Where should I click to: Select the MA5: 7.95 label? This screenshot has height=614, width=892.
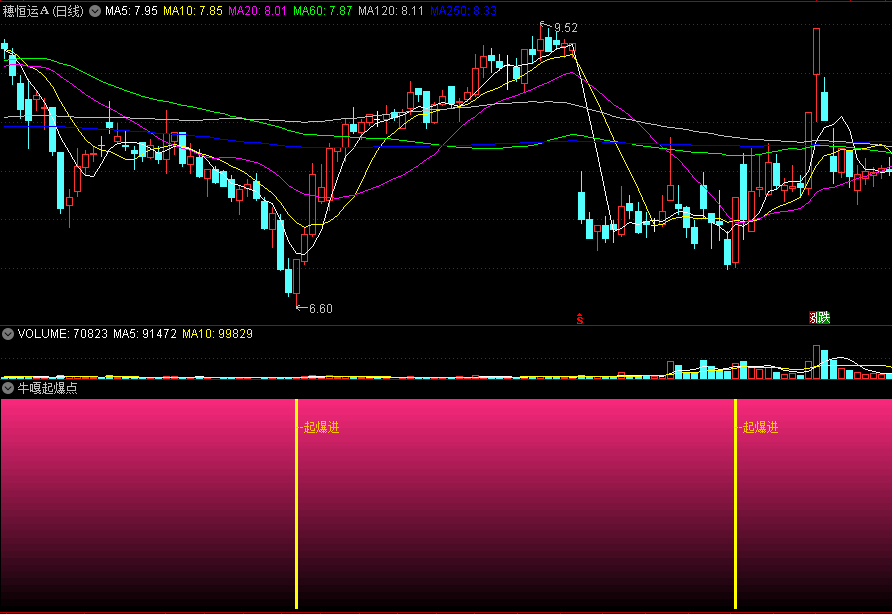pos(131,11)
